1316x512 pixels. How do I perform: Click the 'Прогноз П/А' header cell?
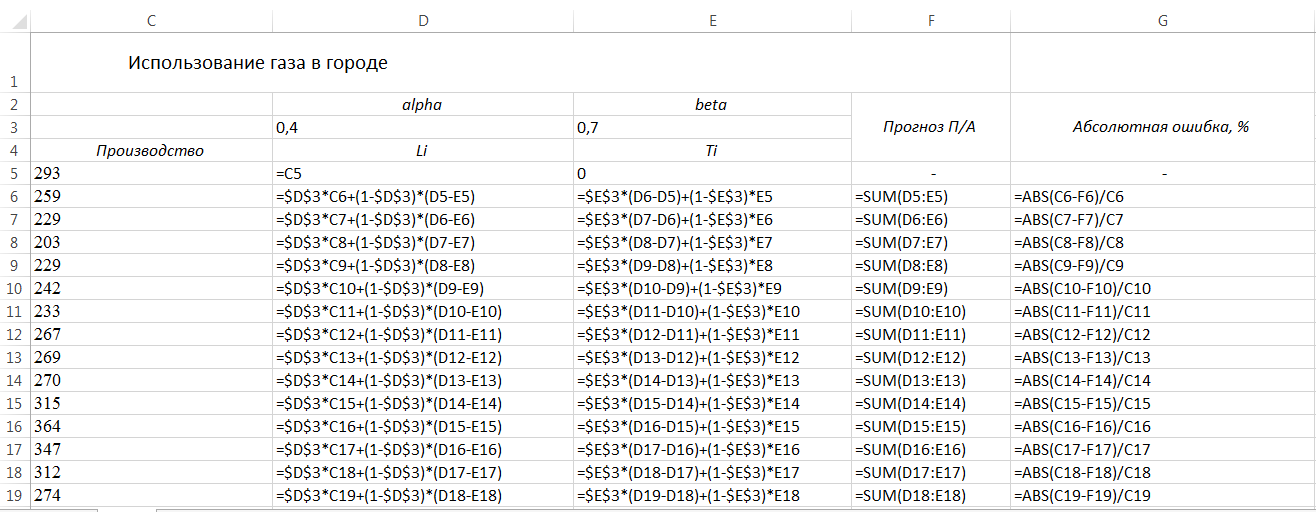[x=931, y=127]
